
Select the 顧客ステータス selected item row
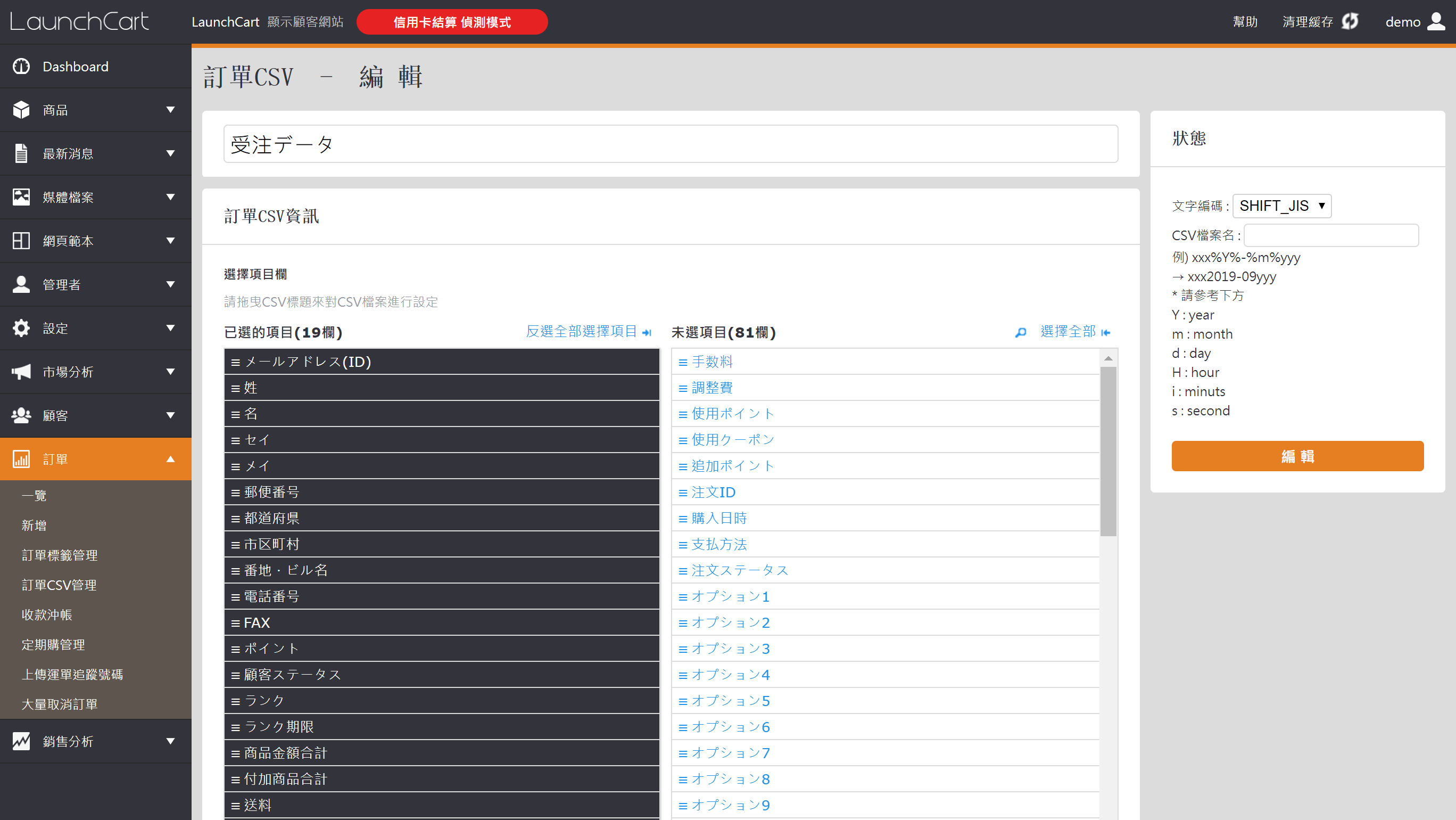coord(442,675)
